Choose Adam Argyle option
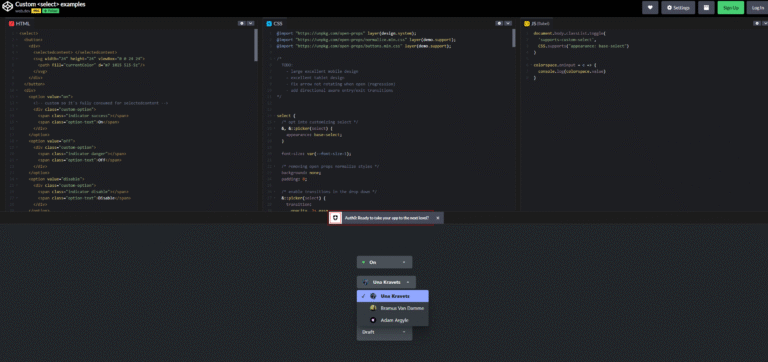Image resolution: width=768 pixels, height=362 pixels. tap(393, 320)
